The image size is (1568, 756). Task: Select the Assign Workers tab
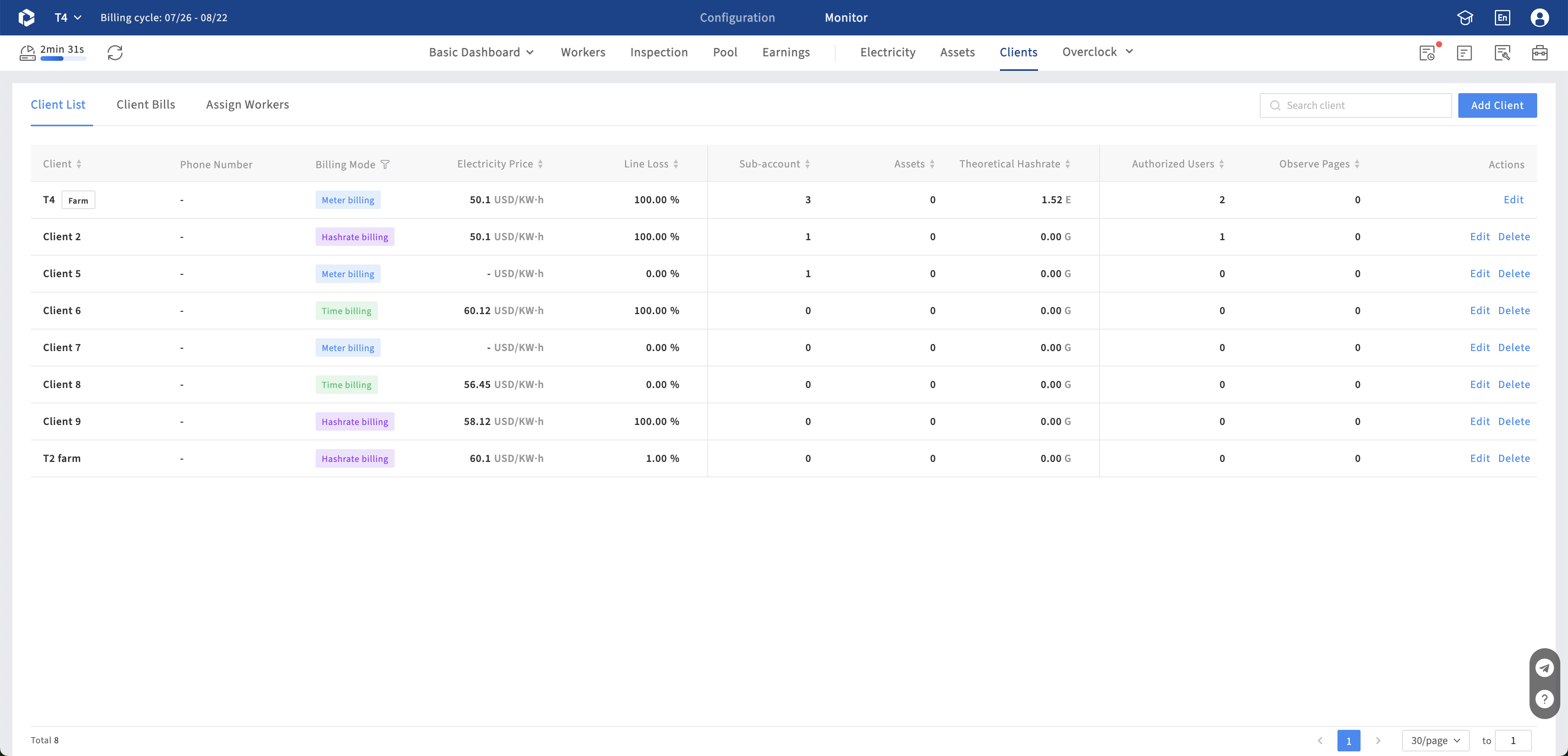[x=247, y=105]
